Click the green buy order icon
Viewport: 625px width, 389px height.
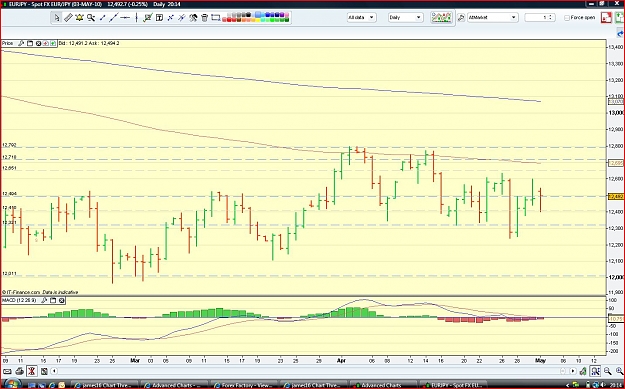click(620, 18)
